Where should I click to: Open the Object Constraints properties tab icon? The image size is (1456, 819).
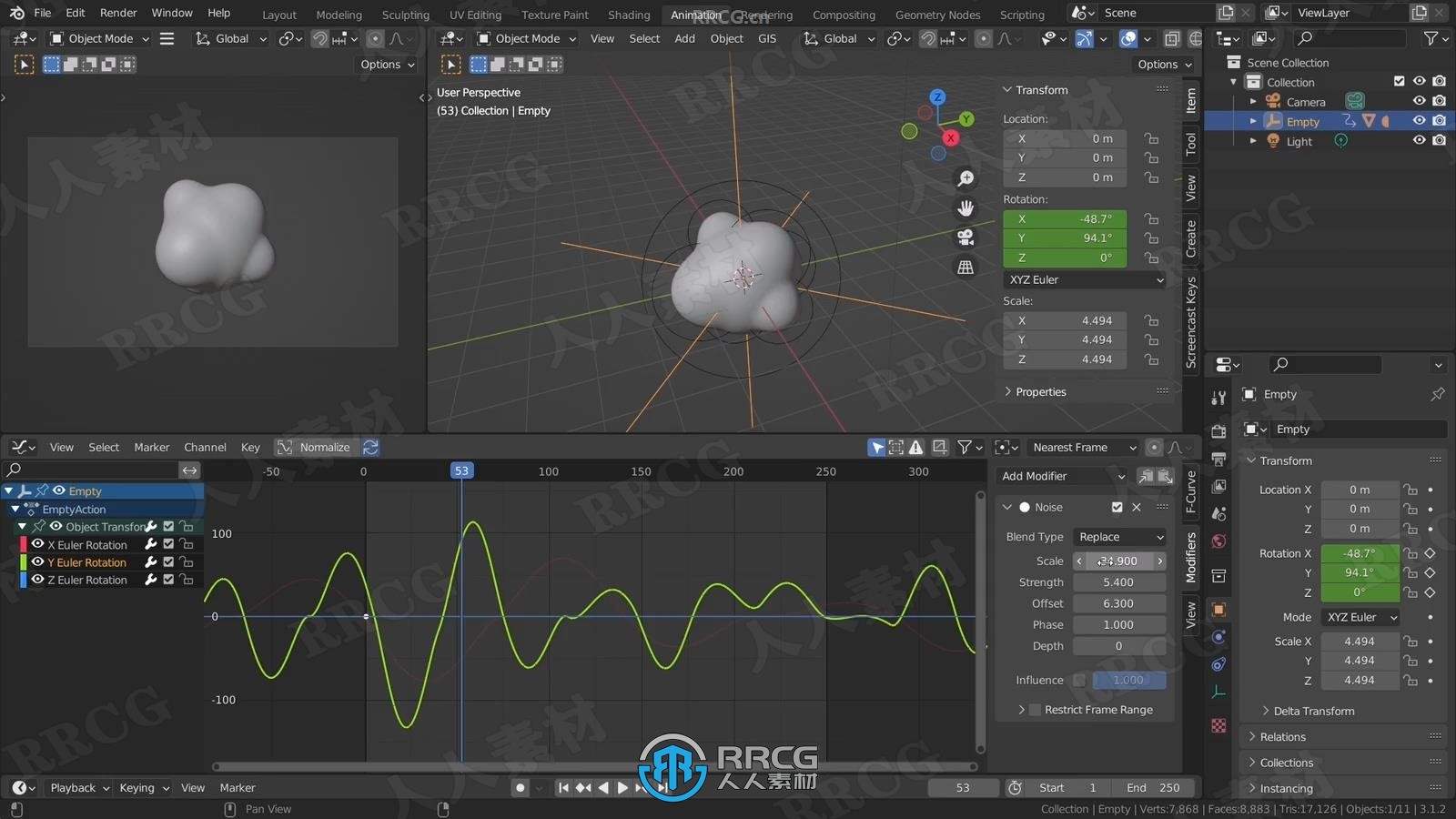(1218, 664)
